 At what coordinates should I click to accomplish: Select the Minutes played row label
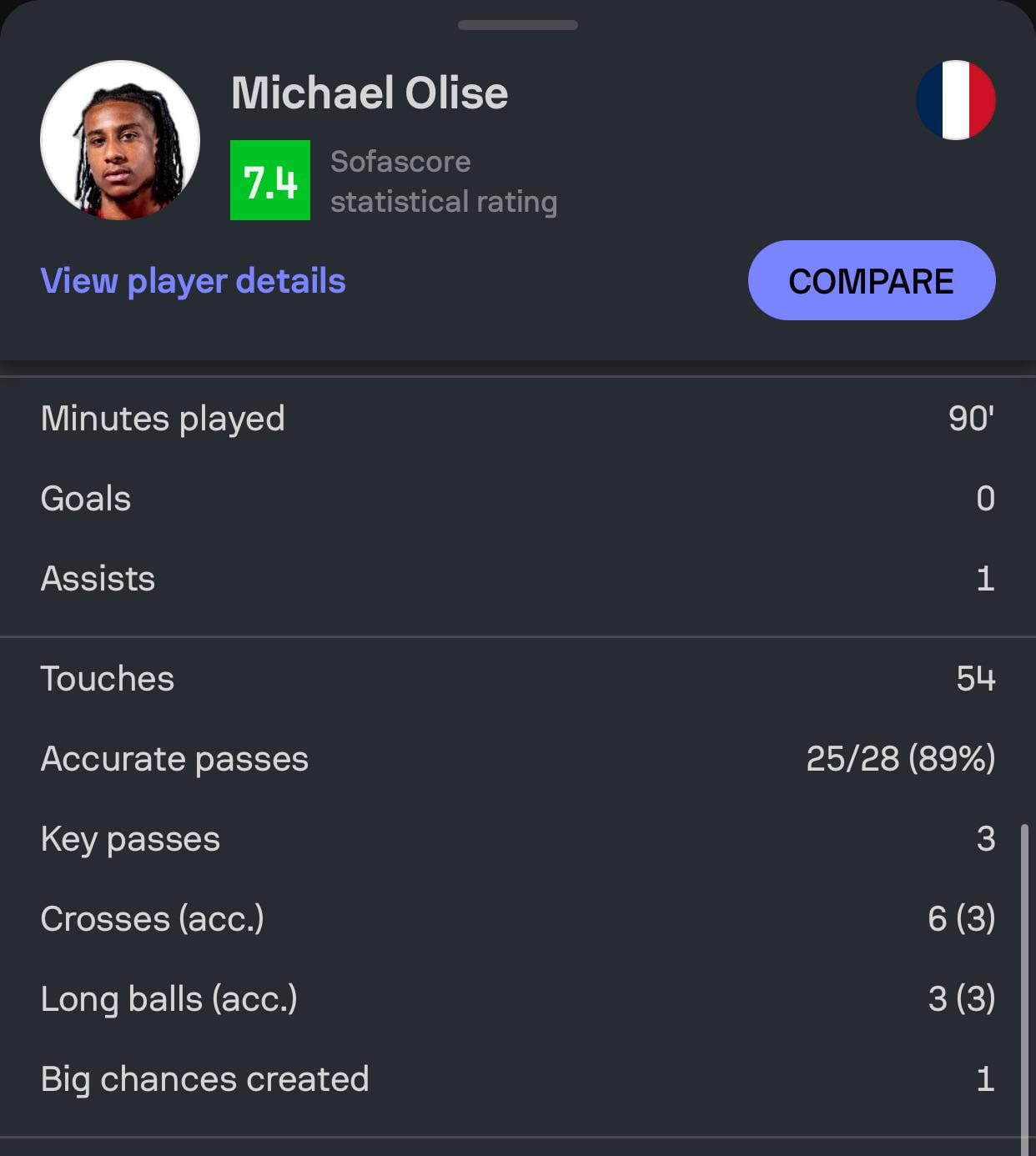[x=163, y=418]
